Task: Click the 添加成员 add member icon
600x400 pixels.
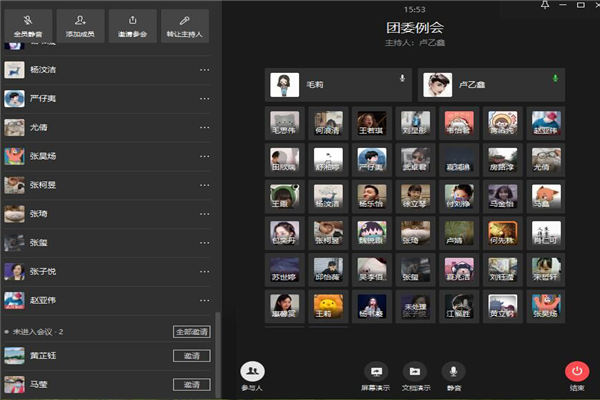Action: [x=81, y=19]
